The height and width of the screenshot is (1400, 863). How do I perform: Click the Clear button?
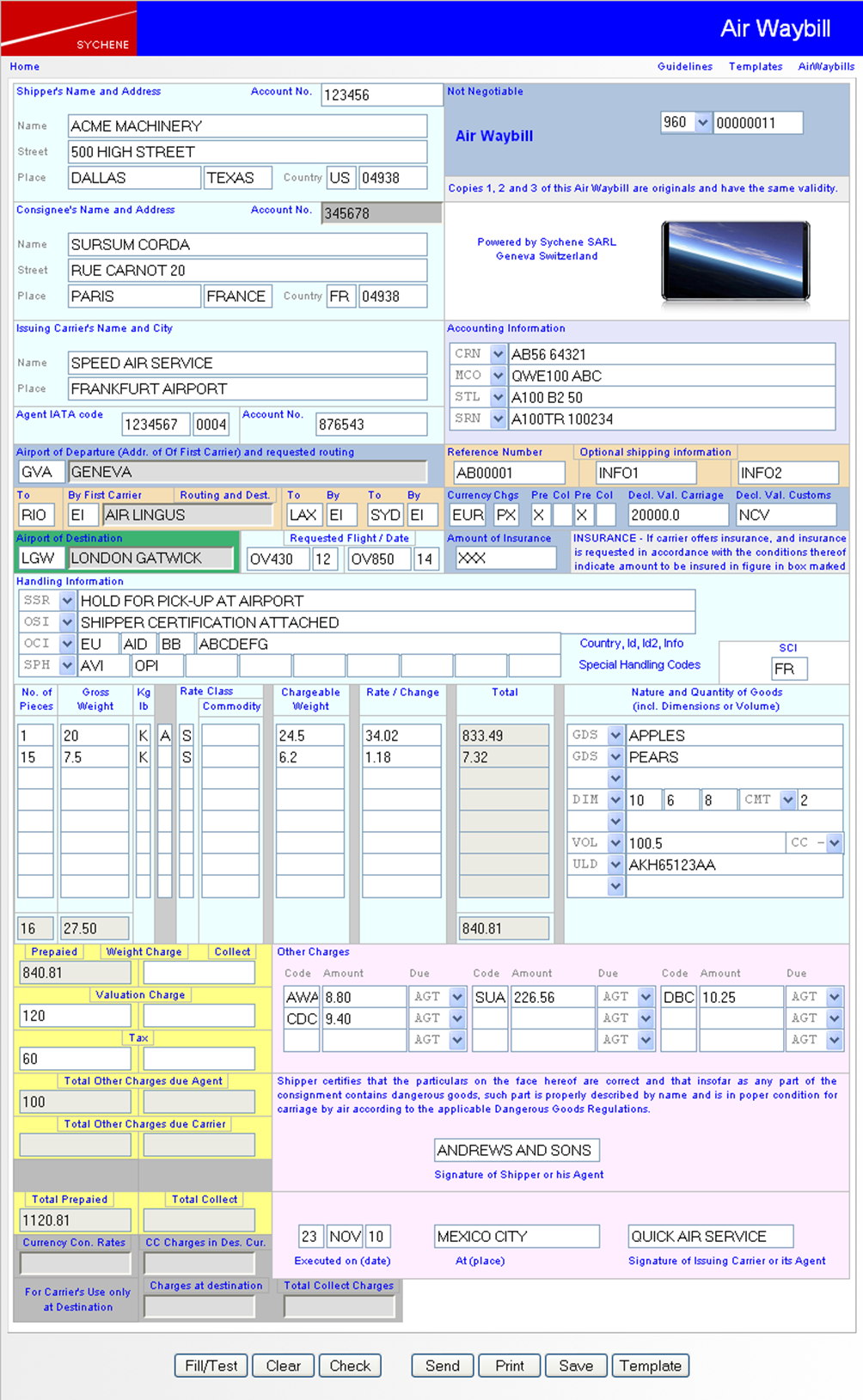click(x=284, y=1366)
